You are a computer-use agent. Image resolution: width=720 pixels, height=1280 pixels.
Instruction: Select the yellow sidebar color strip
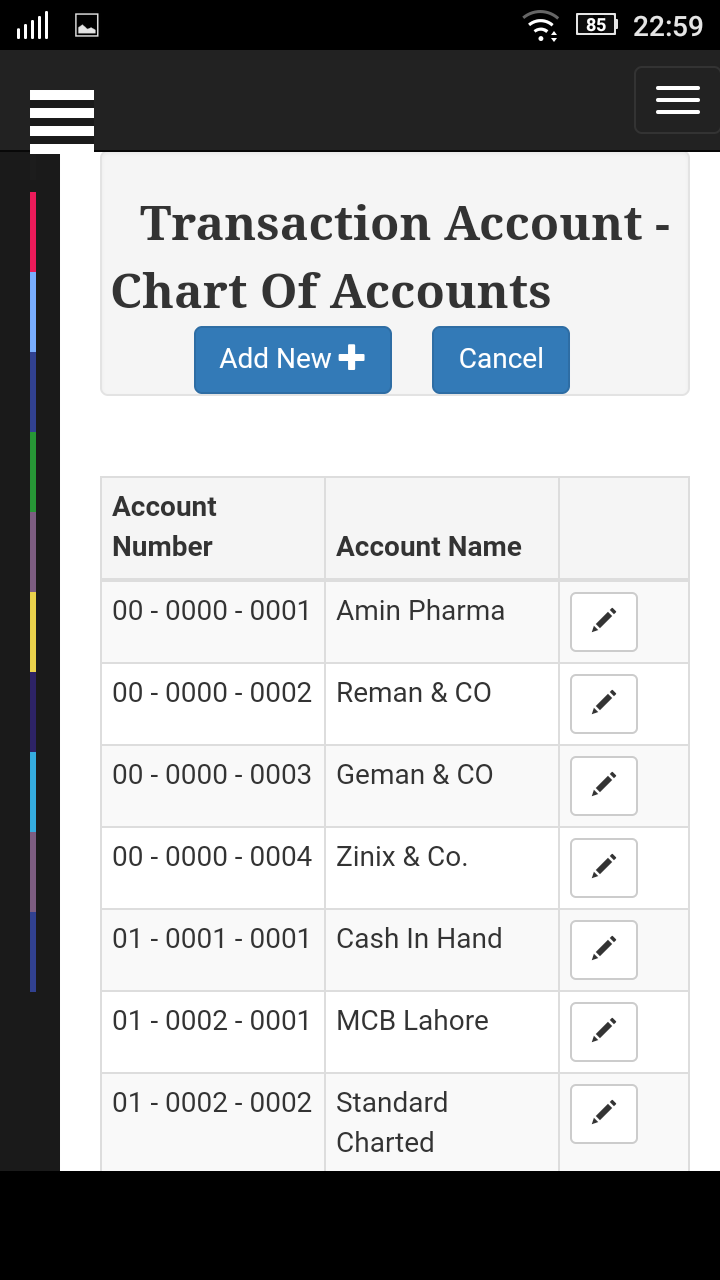point(33,632)
